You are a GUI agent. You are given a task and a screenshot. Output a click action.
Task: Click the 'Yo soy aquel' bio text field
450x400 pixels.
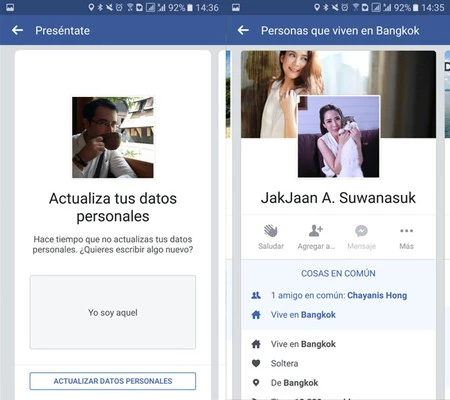tap(113, 312)
